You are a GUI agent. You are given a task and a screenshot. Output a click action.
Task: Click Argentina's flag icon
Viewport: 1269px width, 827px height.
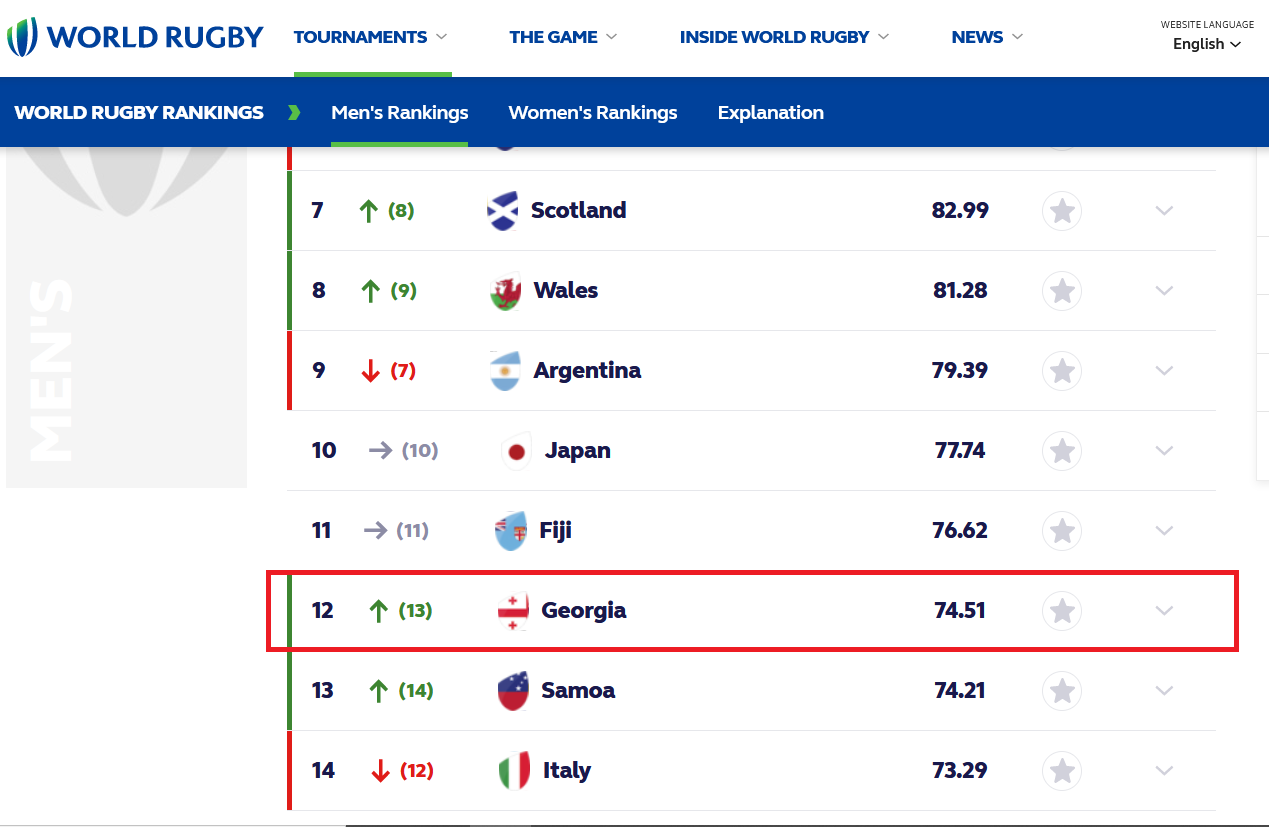pyautogui.click(x=506, y=371)
